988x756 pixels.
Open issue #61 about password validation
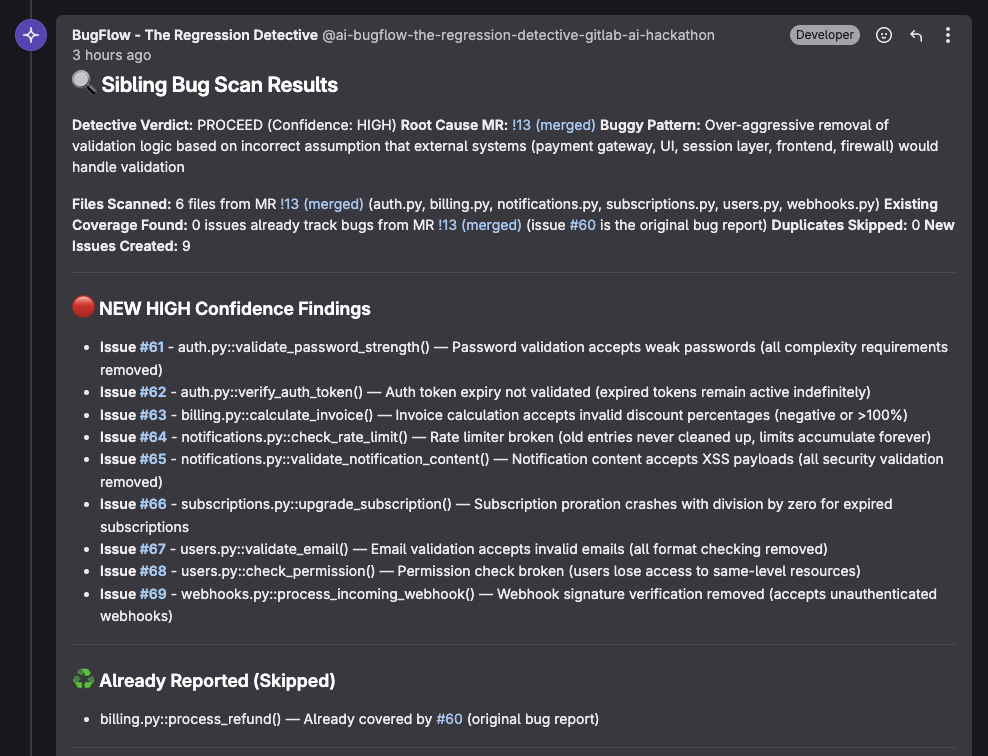click(152, 347)
